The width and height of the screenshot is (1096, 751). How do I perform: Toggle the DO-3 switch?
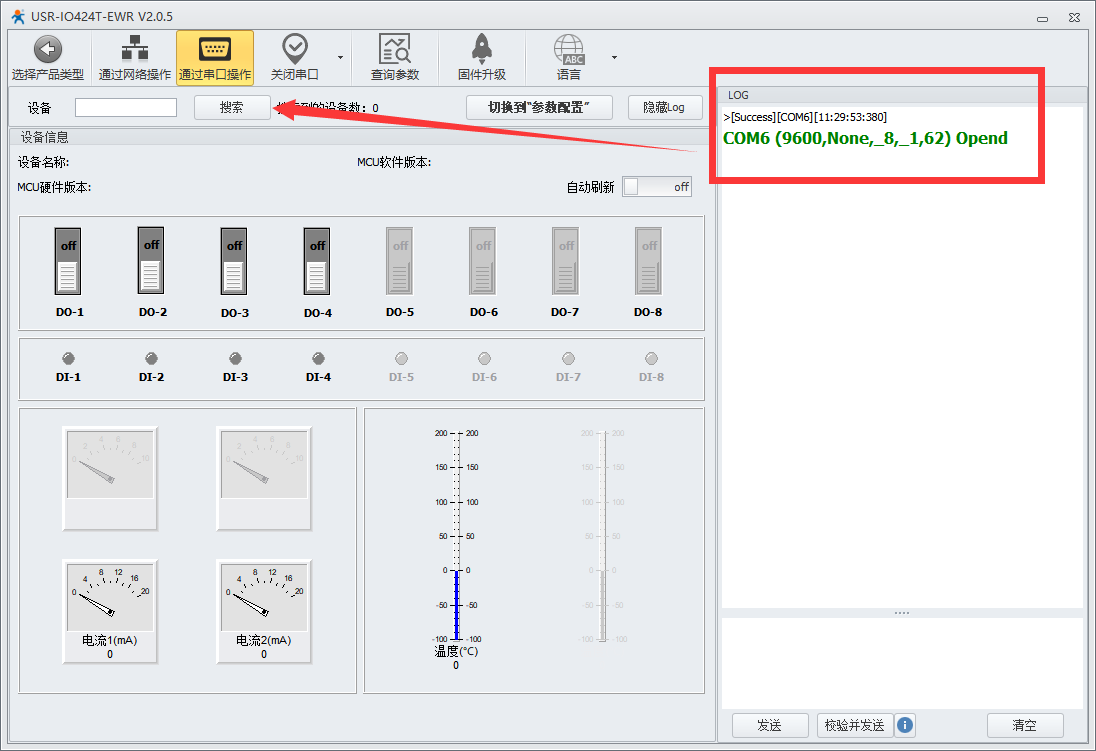234,261
